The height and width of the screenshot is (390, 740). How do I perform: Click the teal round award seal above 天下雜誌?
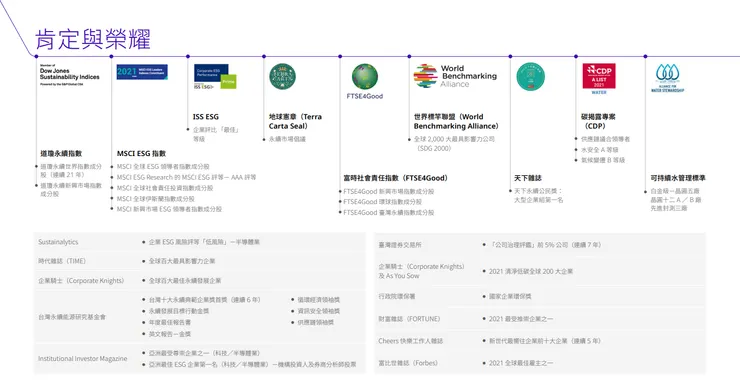click(530, 76)
